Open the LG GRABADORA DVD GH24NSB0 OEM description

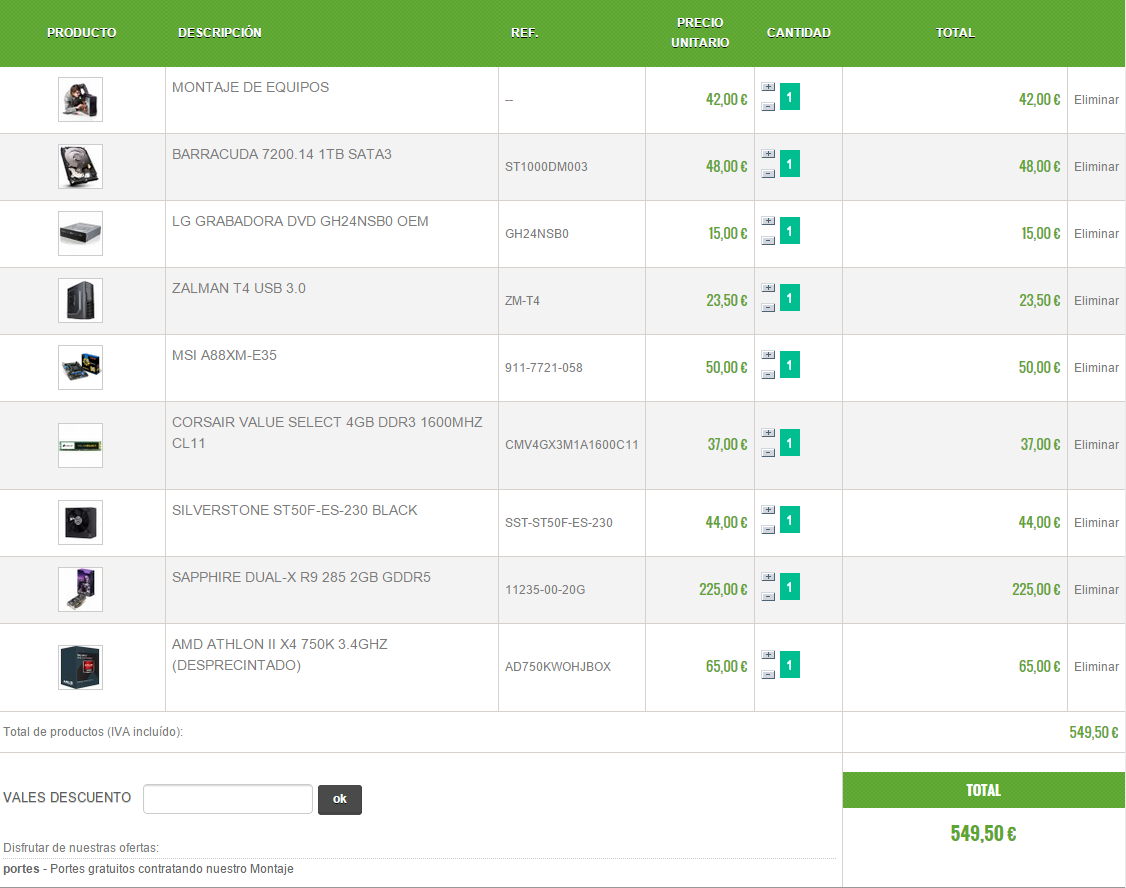coord(300,221)
